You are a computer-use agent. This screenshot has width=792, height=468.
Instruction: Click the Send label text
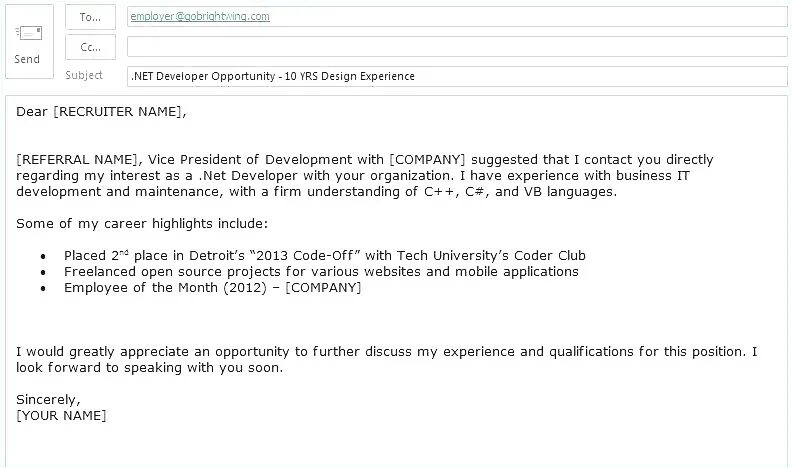27,59
